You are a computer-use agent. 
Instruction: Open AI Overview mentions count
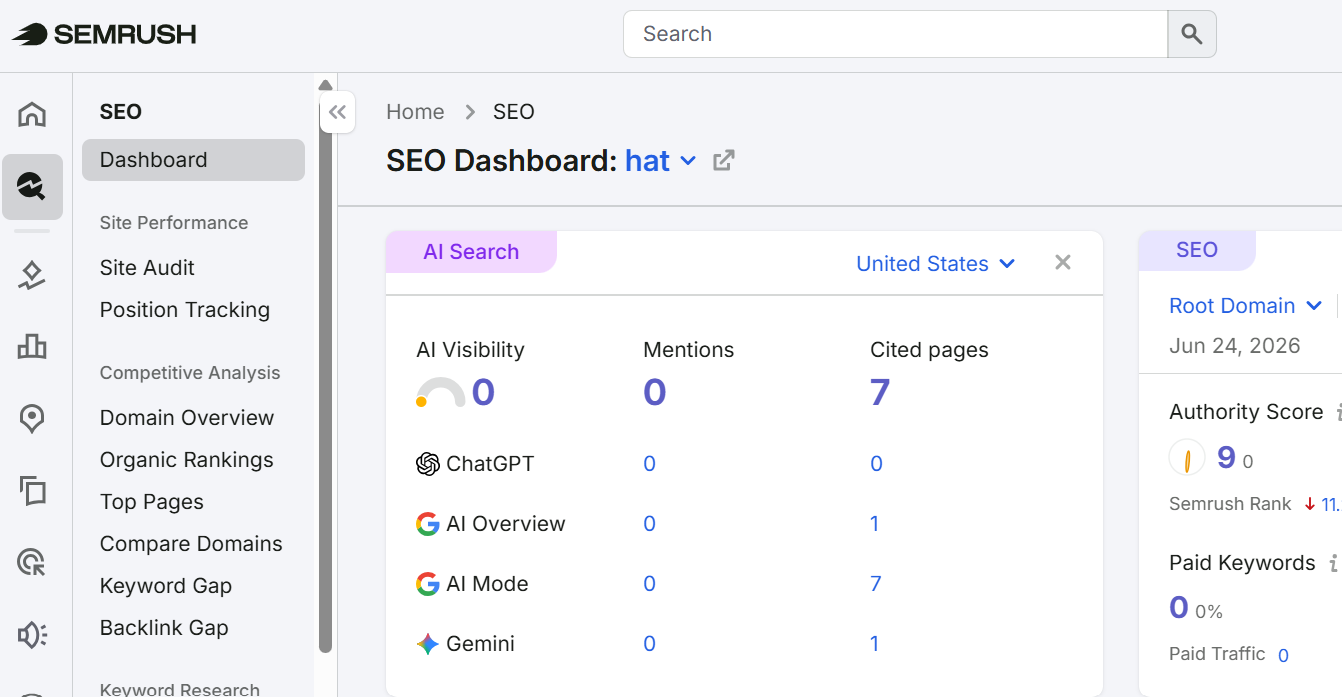(x=649, y=524)
